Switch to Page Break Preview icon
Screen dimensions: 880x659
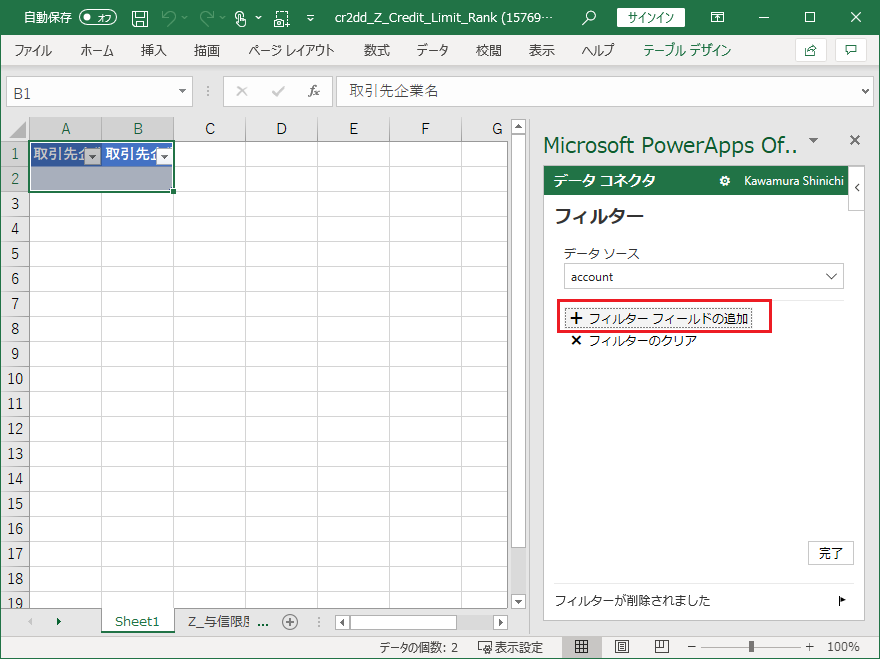click(662, 647)
